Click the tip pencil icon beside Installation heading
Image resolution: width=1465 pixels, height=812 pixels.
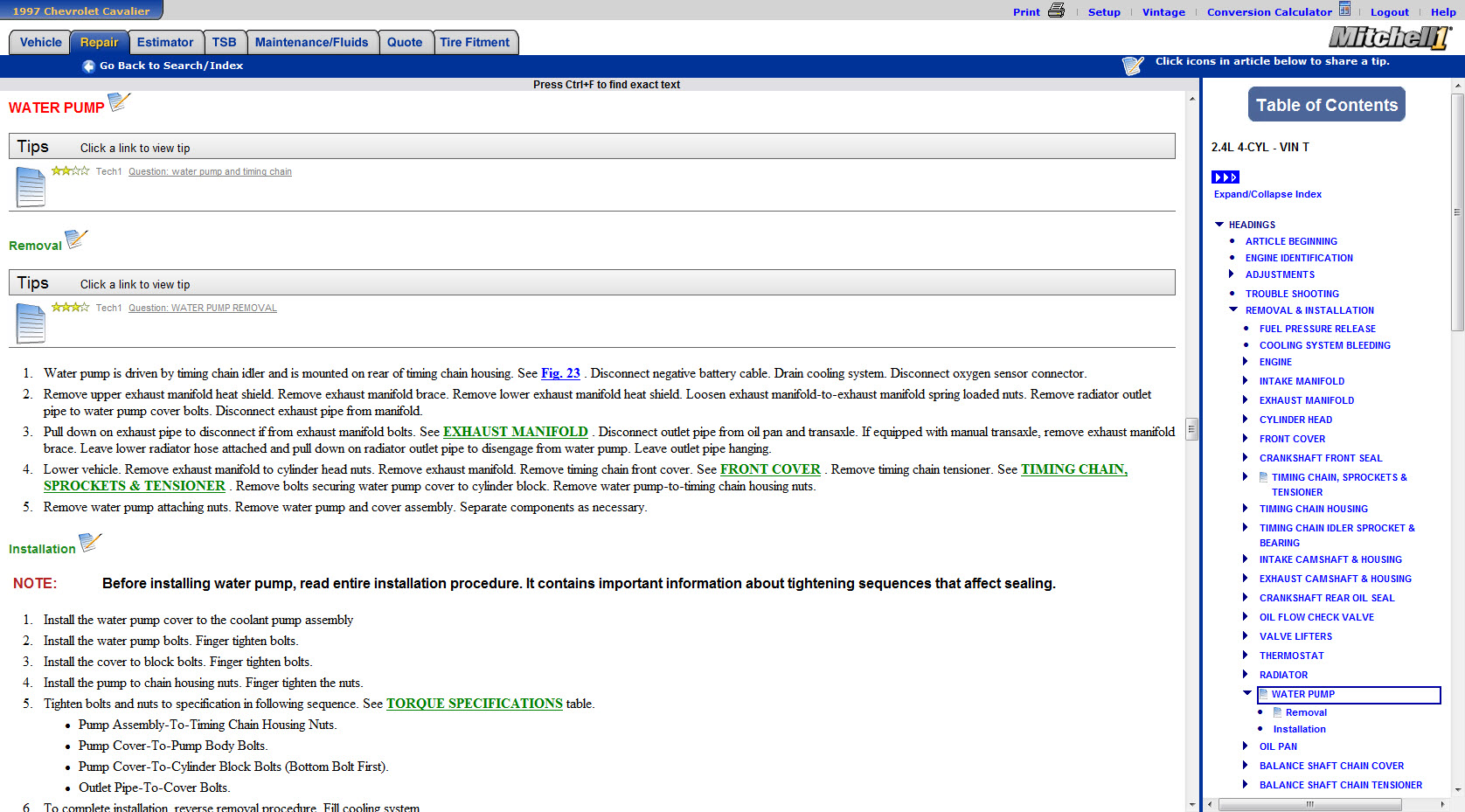tap(91, 543)
